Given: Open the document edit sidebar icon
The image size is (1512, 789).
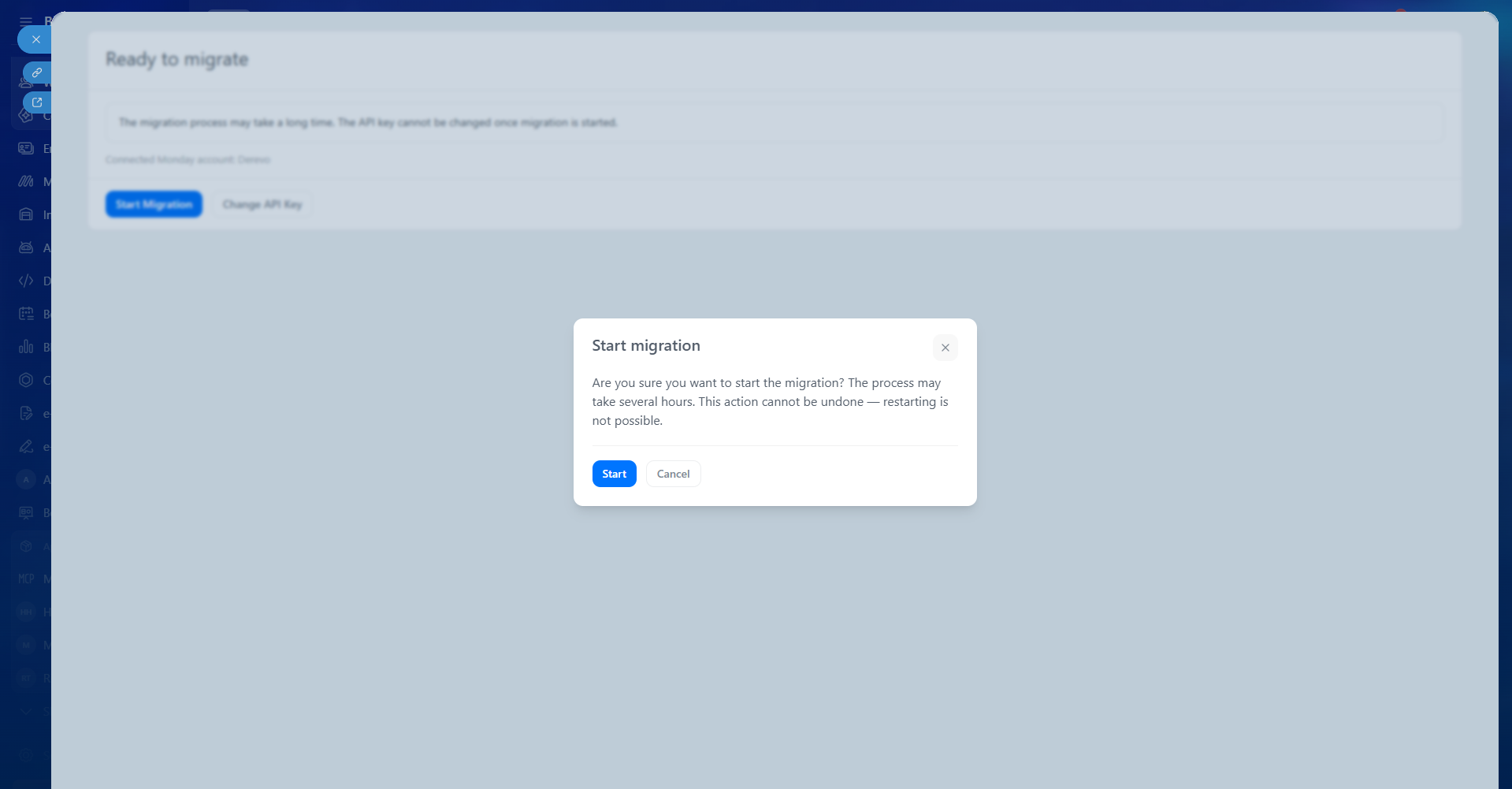Looking at the screenshot, I should click(26, 413).
